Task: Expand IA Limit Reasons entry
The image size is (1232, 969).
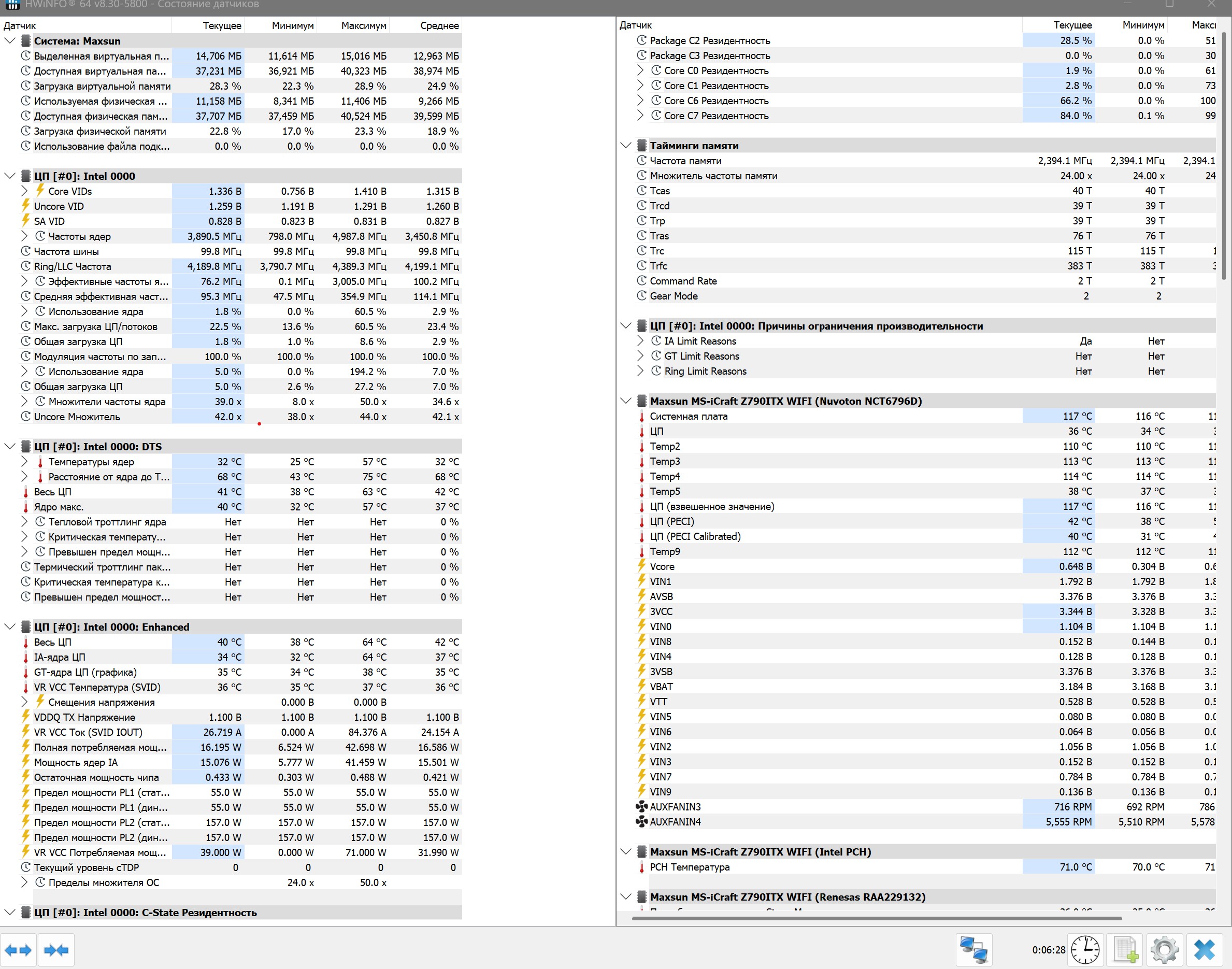Action: tap(640, 341)
